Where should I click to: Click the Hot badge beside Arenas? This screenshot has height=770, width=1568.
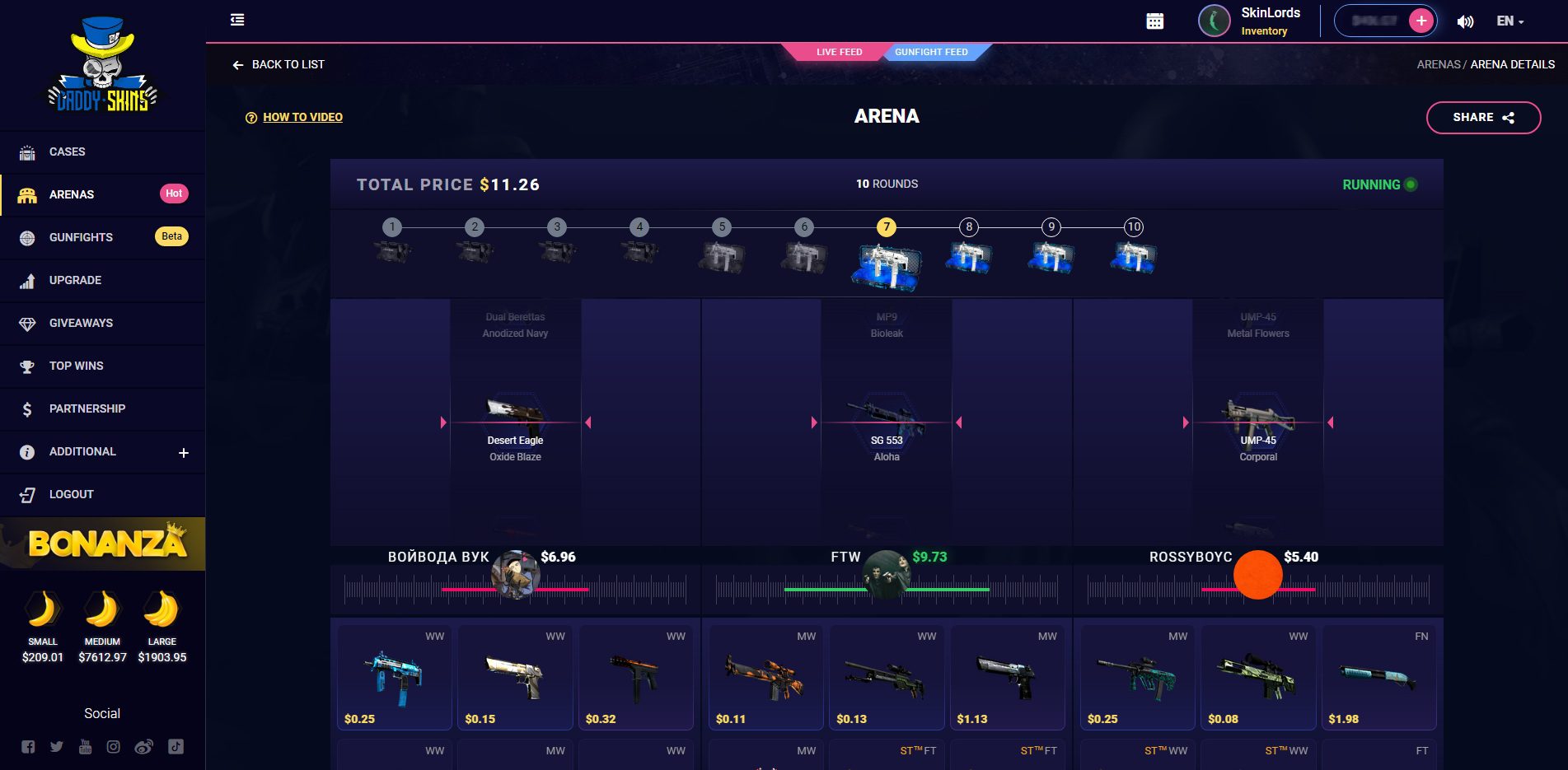pyautogui.click(x=174, y=194)
